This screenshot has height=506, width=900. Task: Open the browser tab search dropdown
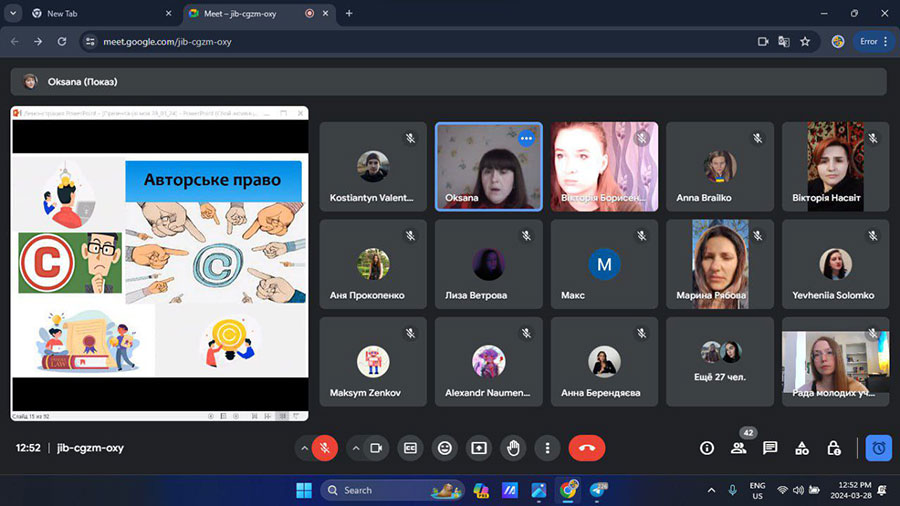pos(14,14)
